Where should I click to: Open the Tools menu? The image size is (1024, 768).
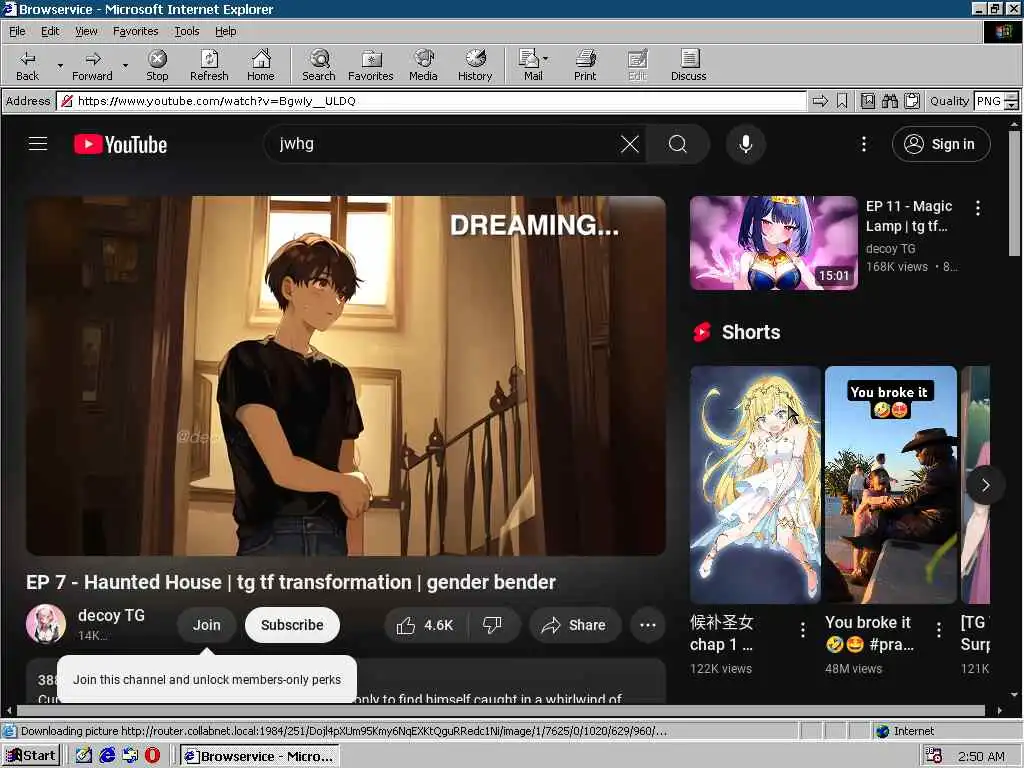click(x=186, y=31)
